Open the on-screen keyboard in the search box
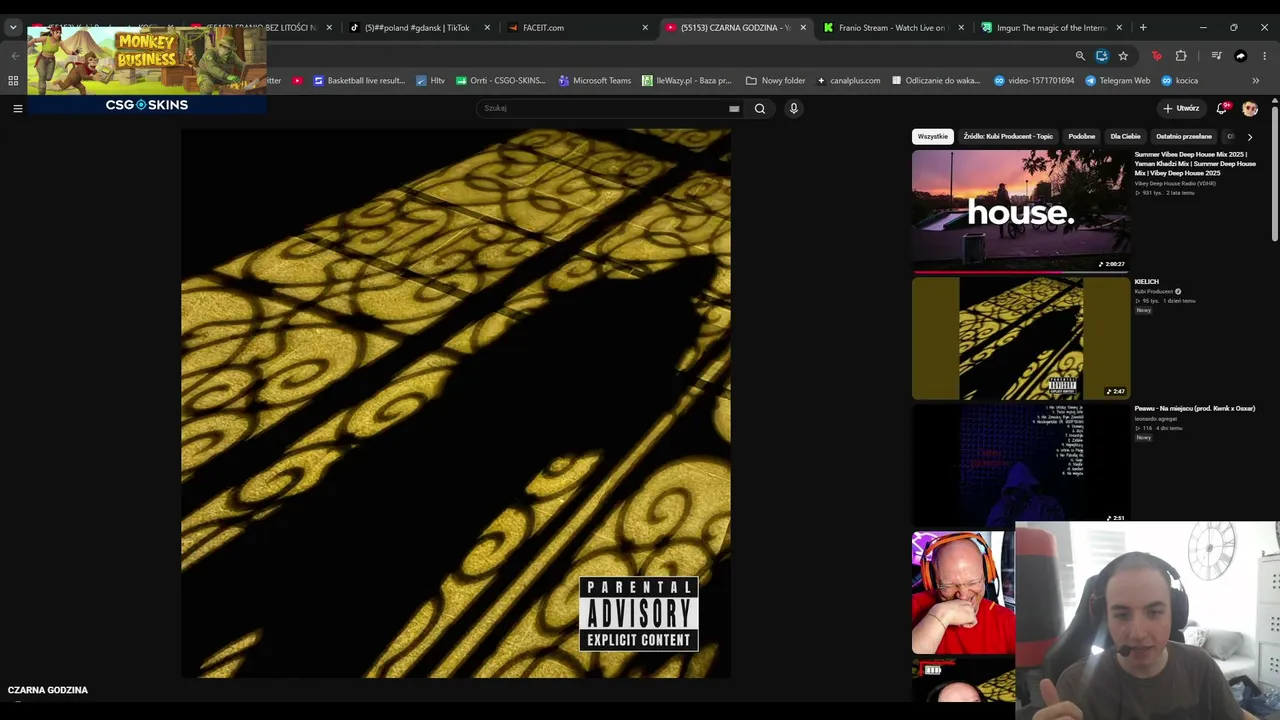1280x720 pixels. [x=734, y=109]
